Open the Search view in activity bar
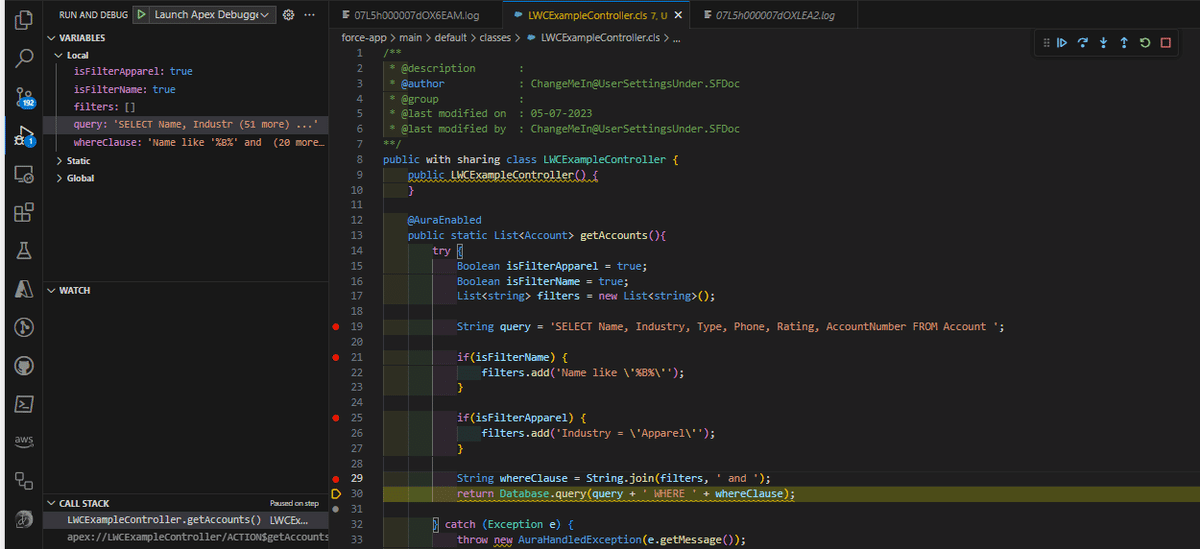 tap(24, 57)
